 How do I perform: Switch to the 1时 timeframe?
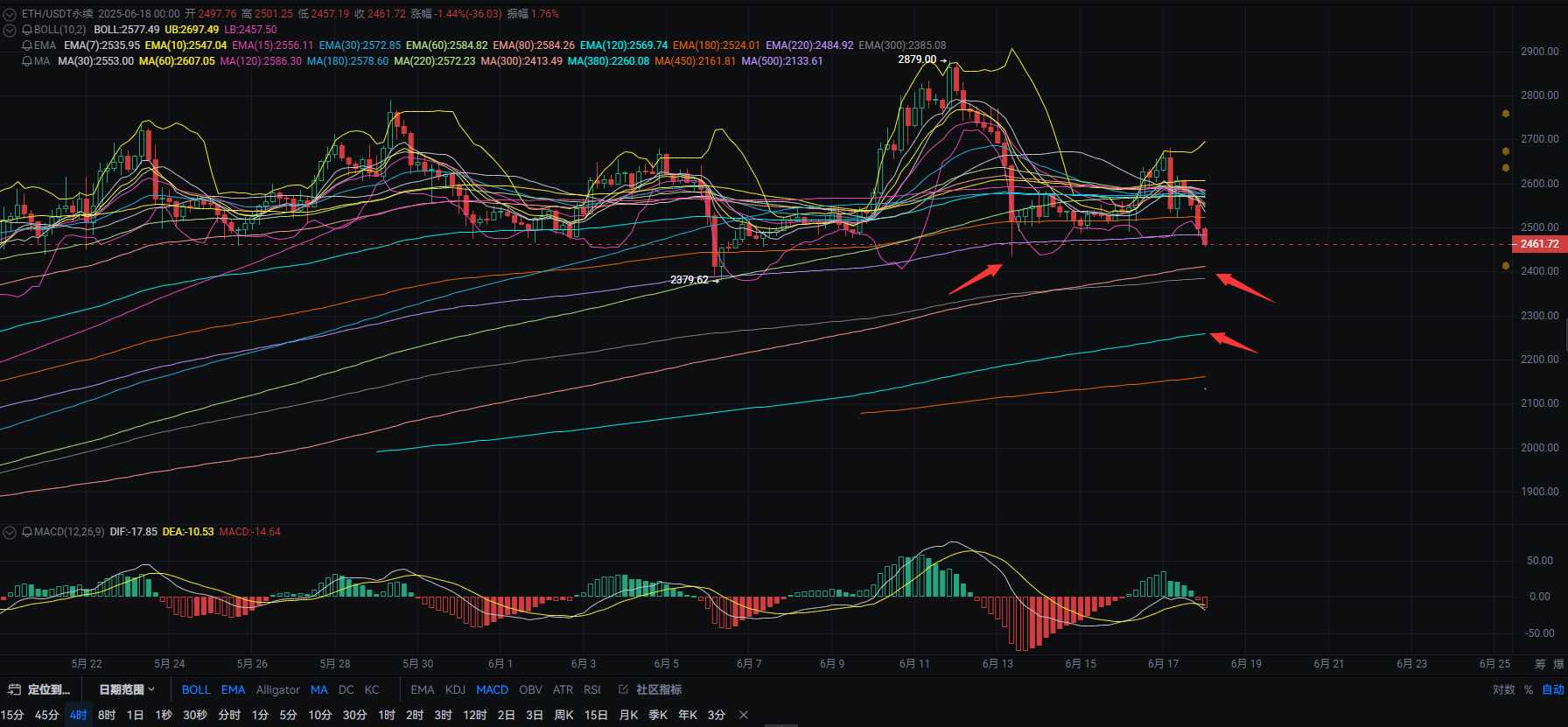(x=387, y=715)
